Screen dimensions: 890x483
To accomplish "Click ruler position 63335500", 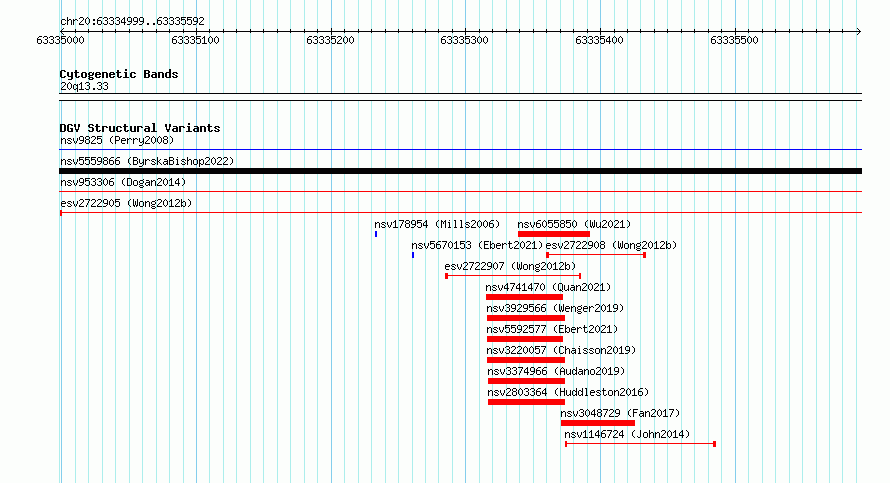I will click(734, 40).
